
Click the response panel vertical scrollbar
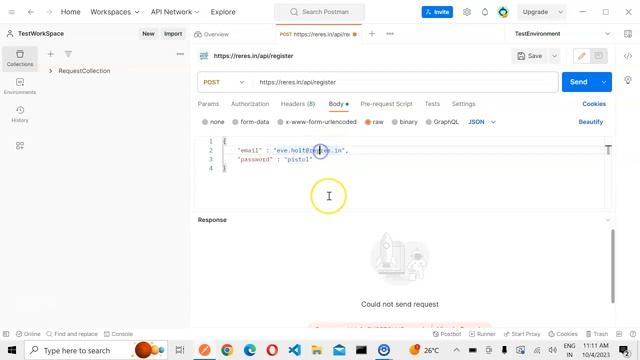click(x=613, y=266)
